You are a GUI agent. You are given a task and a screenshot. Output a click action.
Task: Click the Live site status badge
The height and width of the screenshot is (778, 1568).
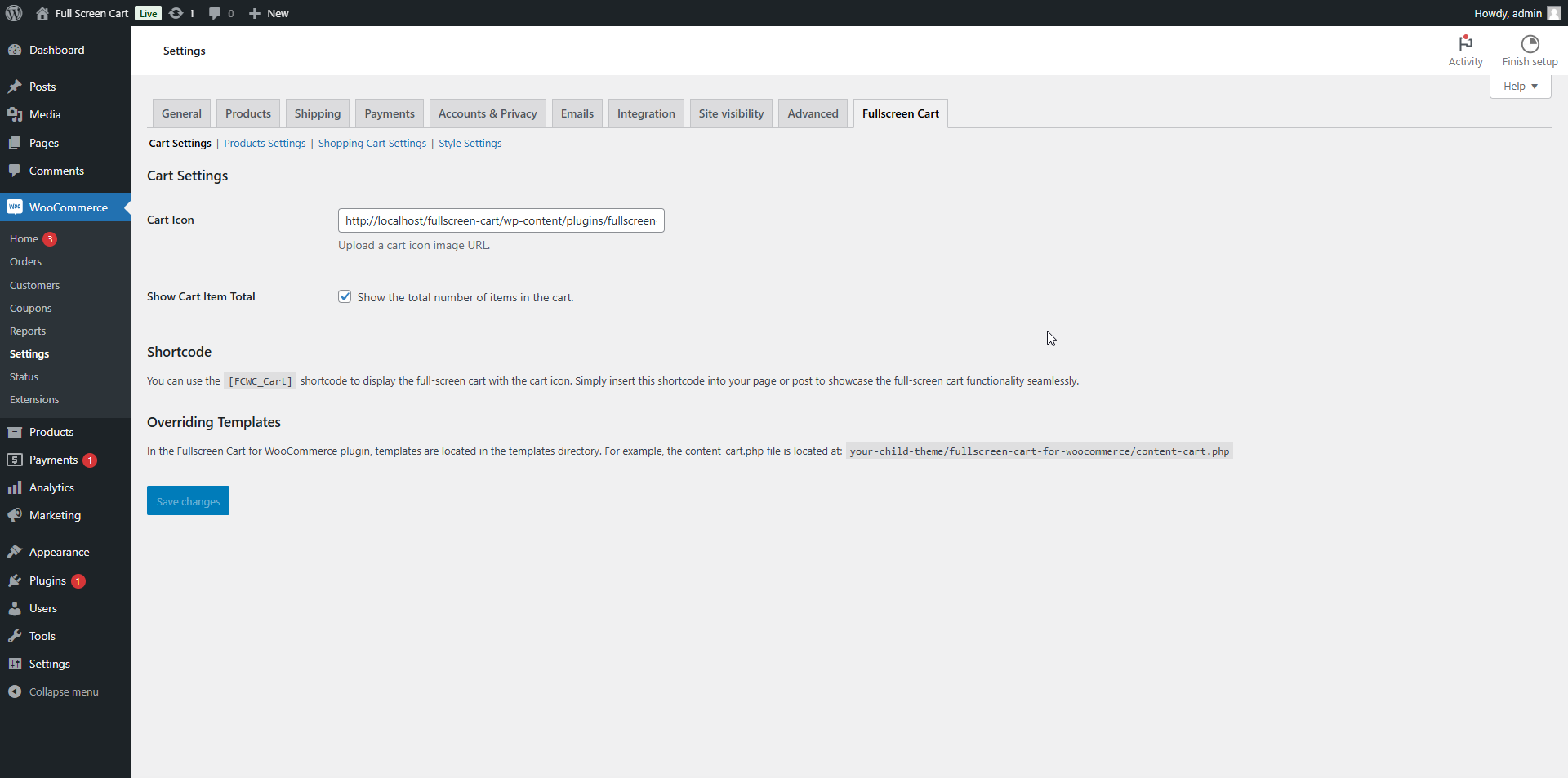[x=148, y=13]
